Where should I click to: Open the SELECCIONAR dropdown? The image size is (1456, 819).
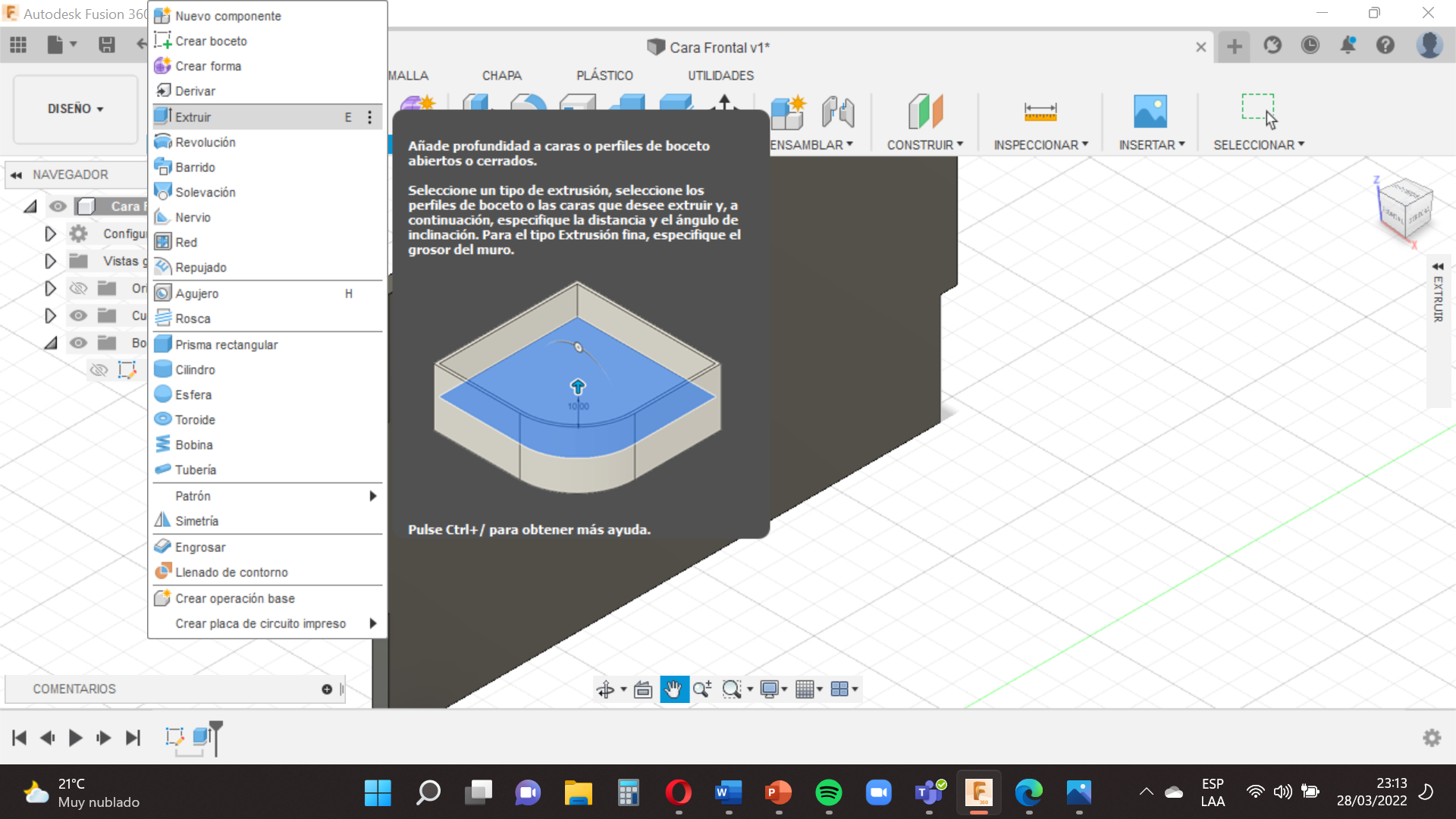[x=1259, y=145]
